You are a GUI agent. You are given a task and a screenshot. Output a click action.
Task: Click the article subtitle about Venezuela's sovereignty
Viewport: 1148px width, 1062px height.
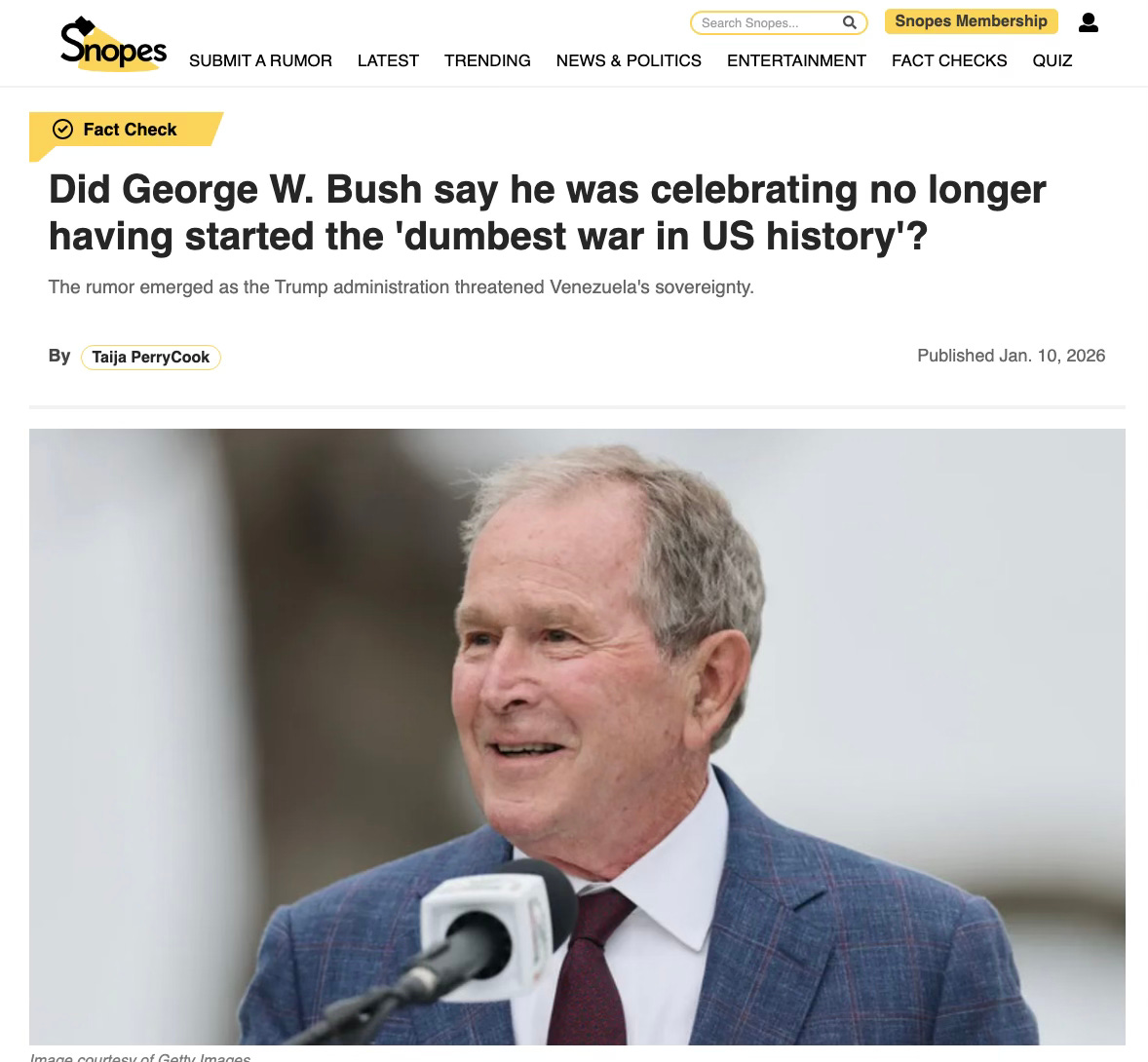coord(402,286)
